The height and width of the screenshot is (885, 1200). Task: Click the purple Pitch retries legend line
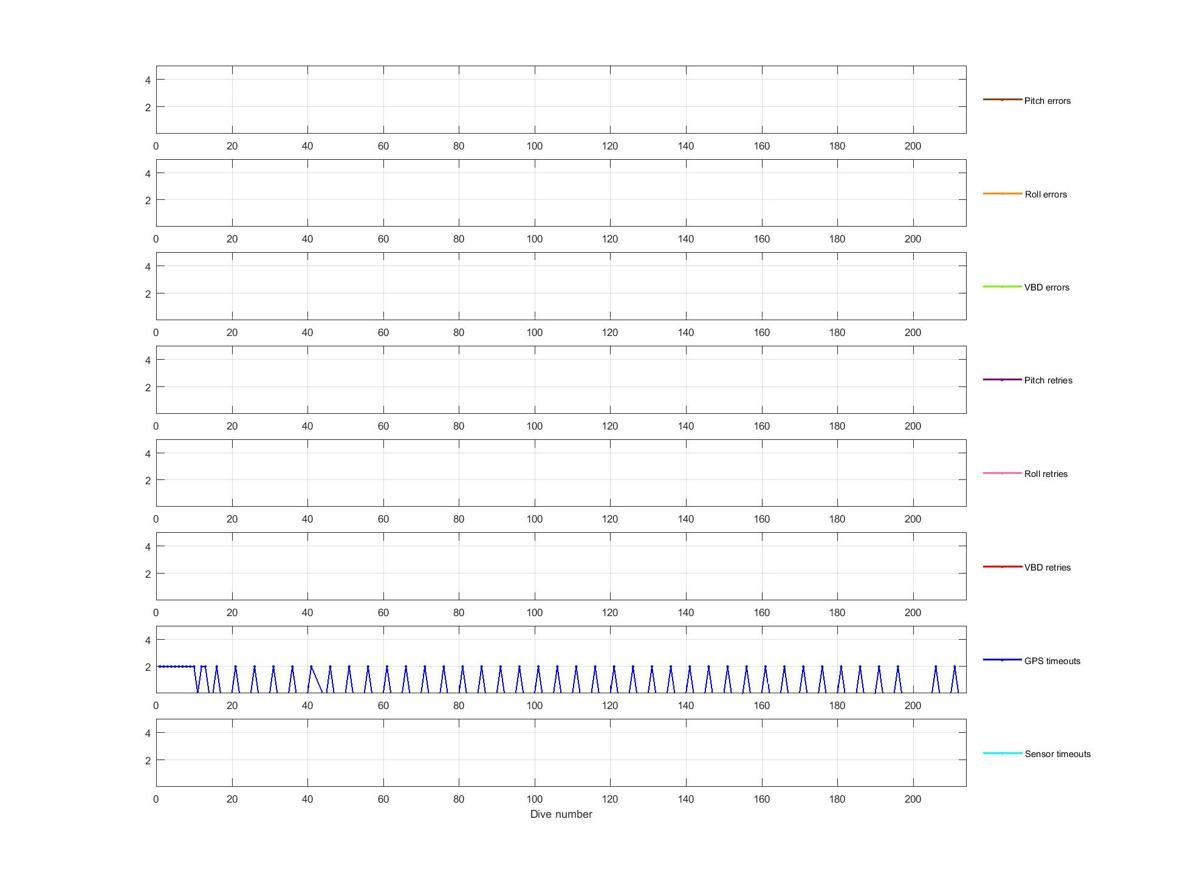1002,380
